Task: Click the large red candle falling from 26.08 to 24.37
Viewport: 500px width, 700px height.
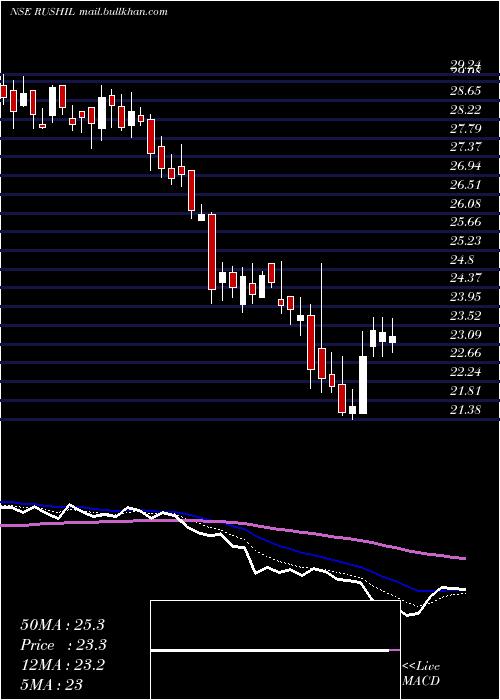Action: tap(212, 252)
